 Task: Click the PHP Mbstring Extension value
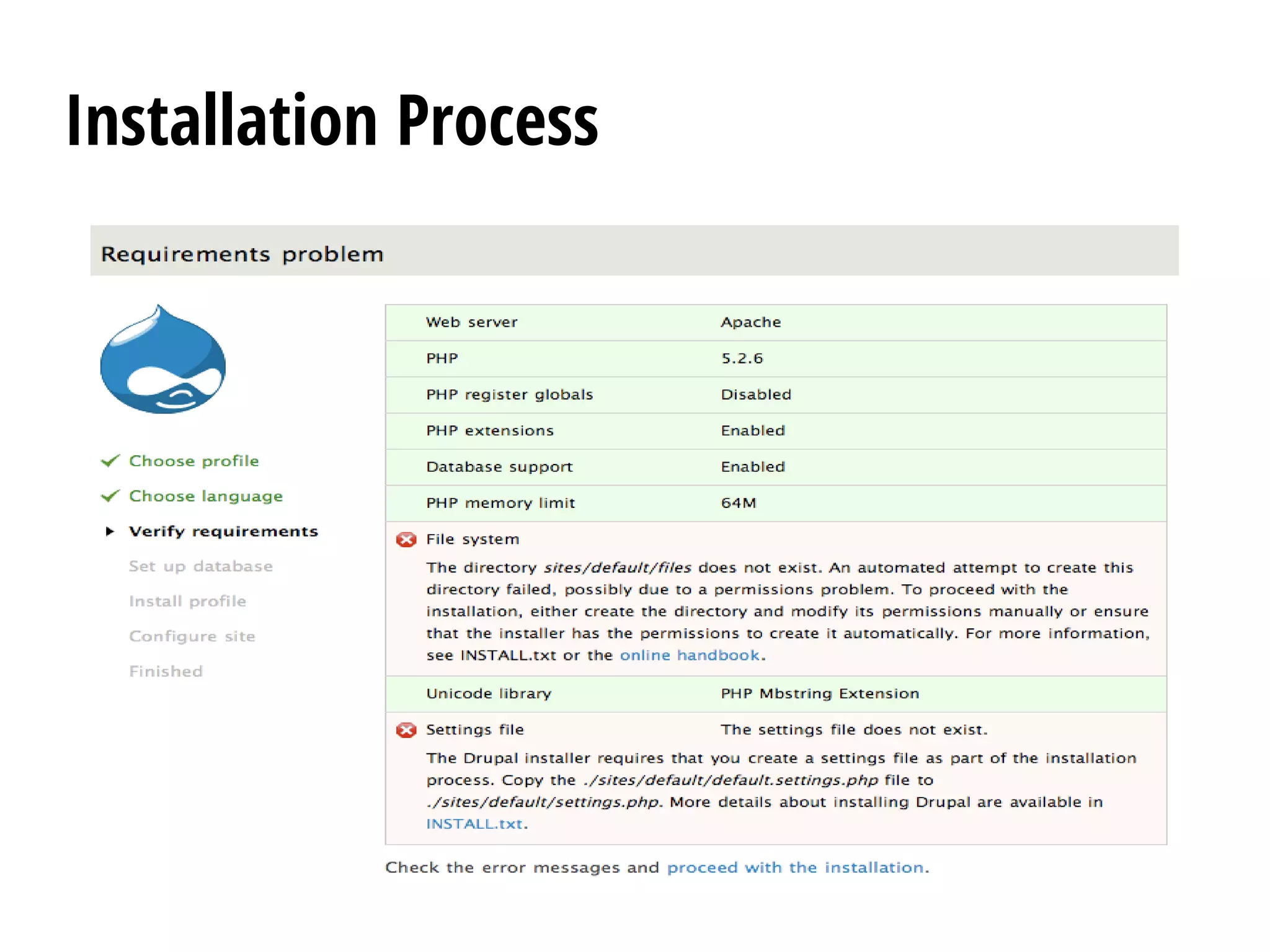click(820, 693)
